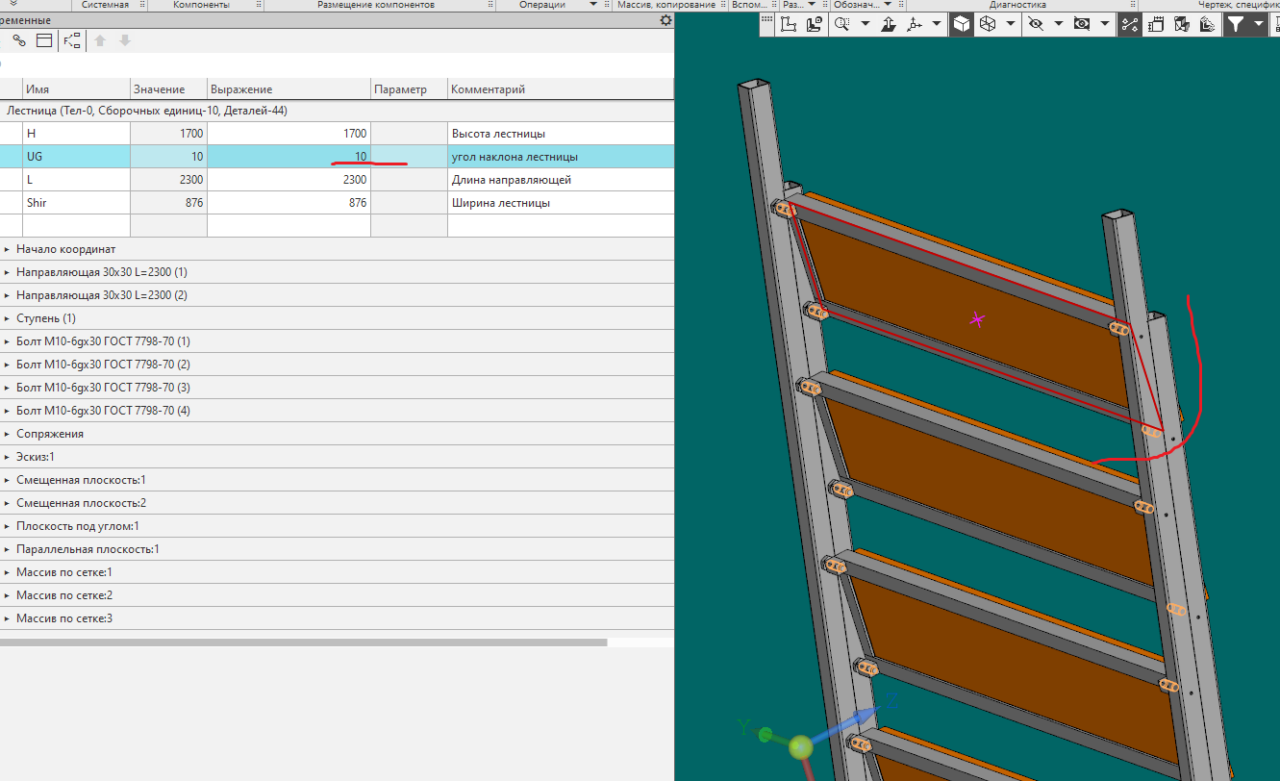Expand the Ступень (1) tree node
Screen dimensions: 1280x781
(x=7, y=319)
